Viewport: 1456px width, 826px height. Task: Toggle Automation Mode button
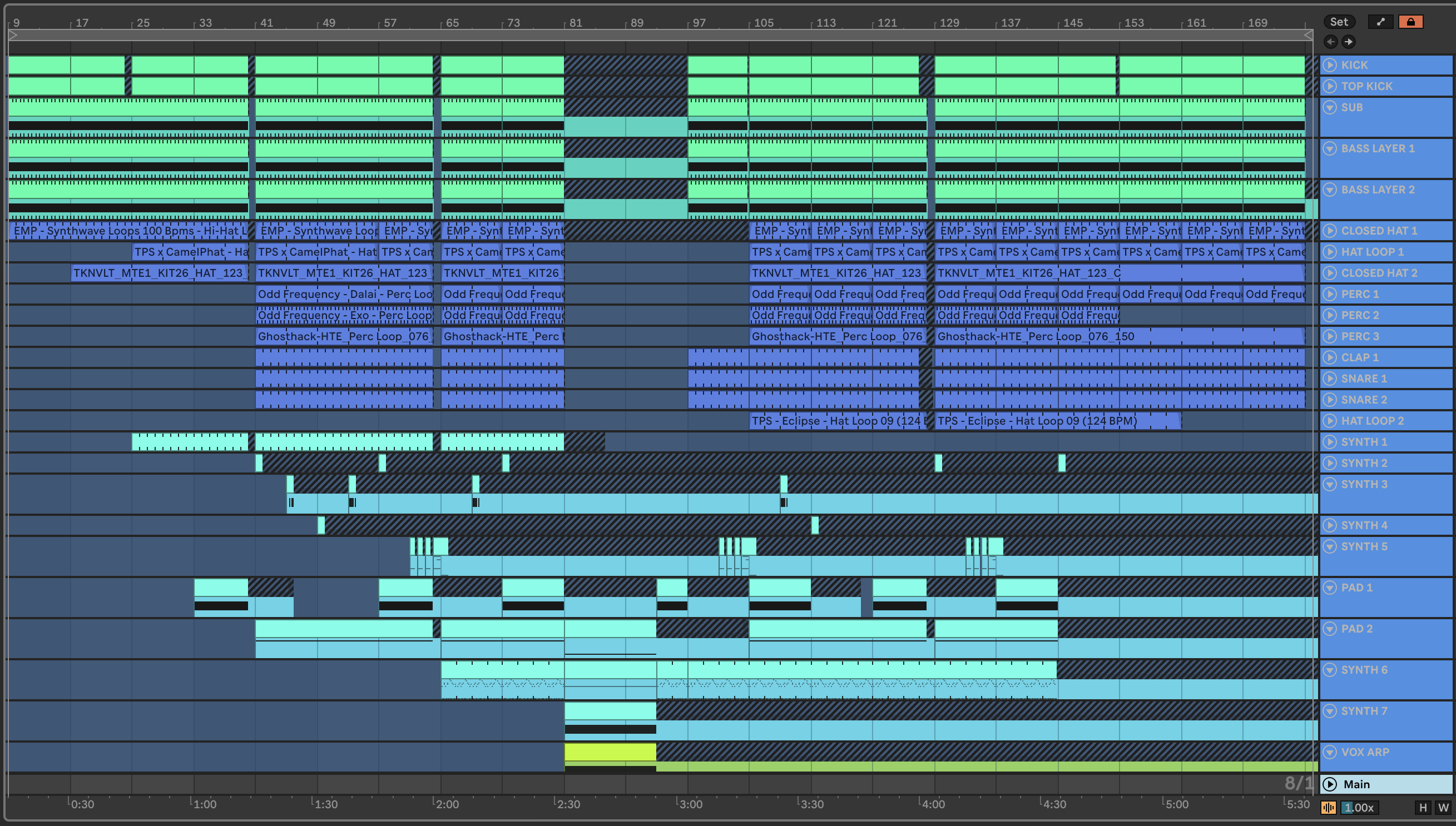(x=1380, y=22)
